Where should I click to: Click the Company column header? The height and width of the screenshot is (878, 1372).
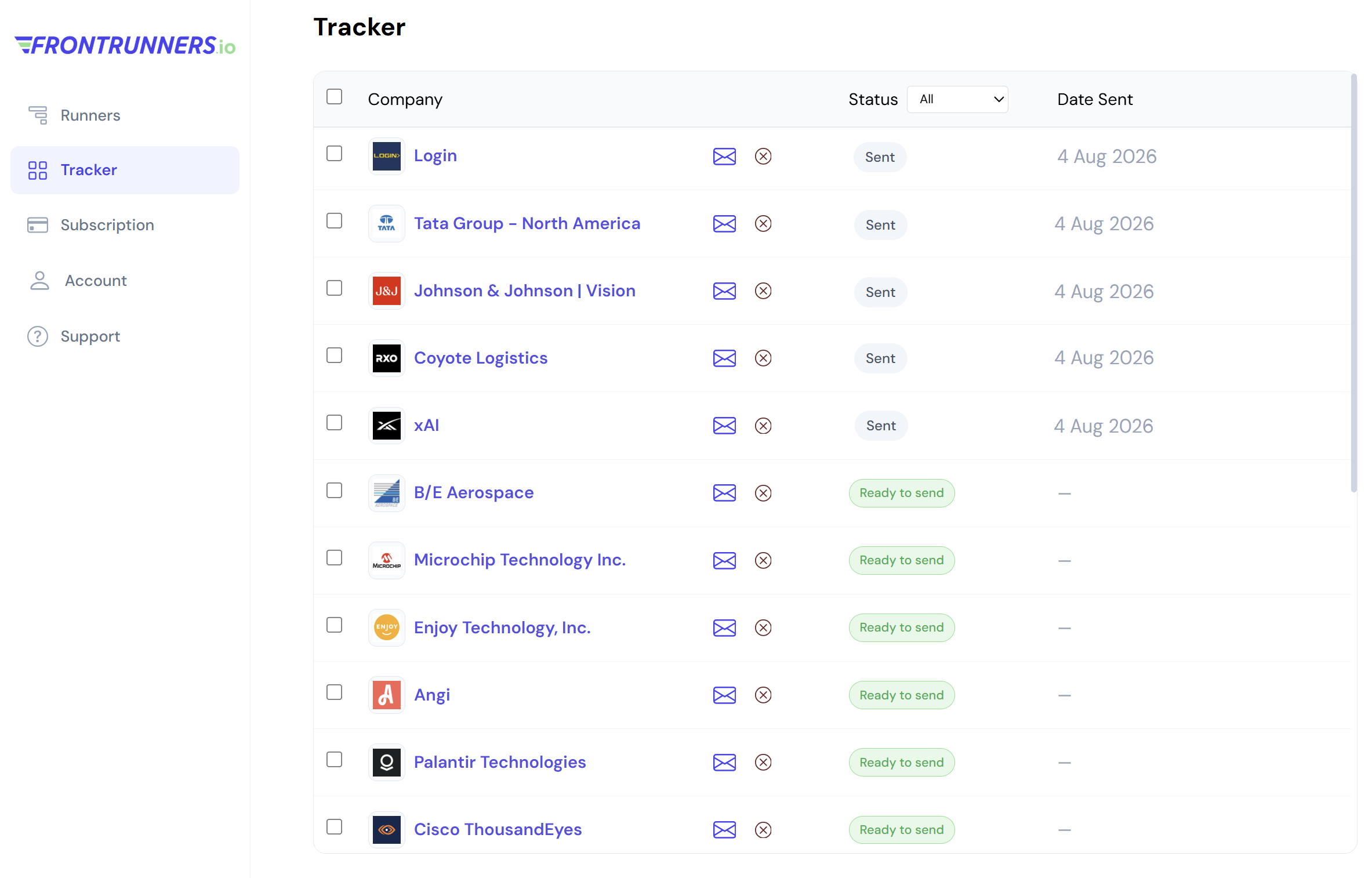[405, 99]
